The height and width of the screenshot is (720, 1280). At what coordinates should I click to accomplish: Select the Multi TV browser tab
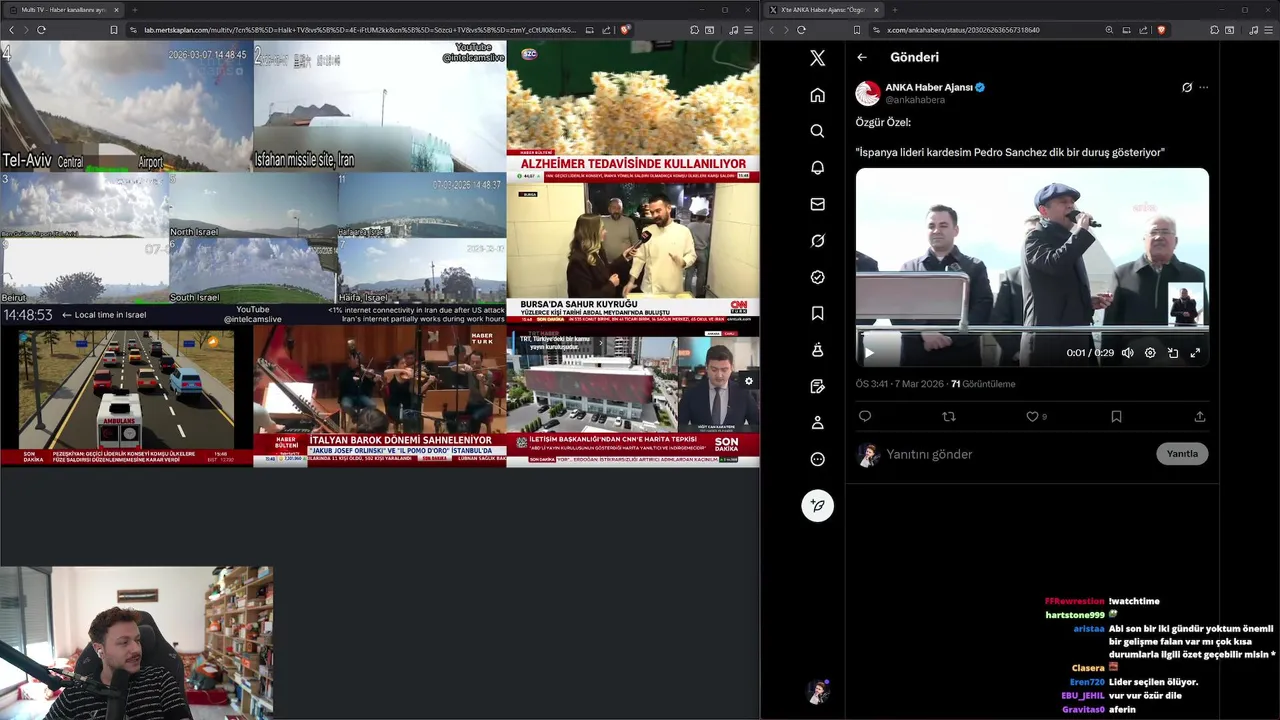(63, 10)
